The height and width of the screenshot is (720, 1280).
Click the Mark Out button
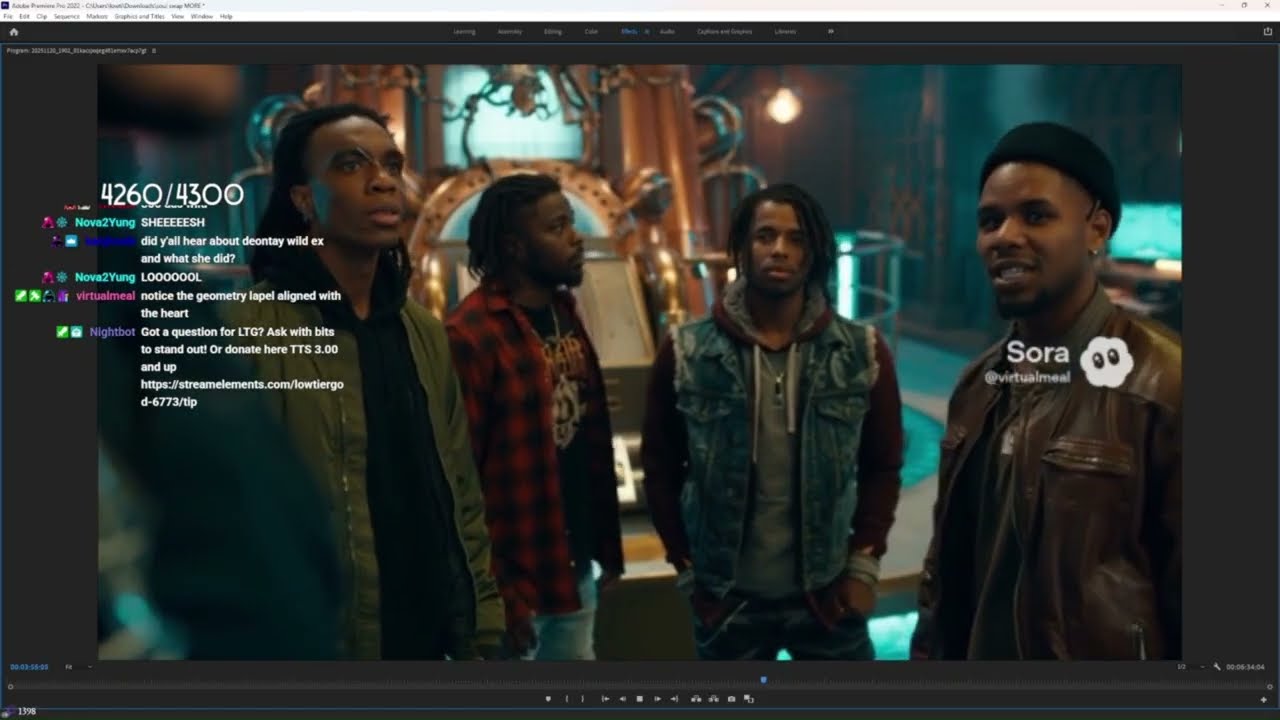click(x=582, y=699)
